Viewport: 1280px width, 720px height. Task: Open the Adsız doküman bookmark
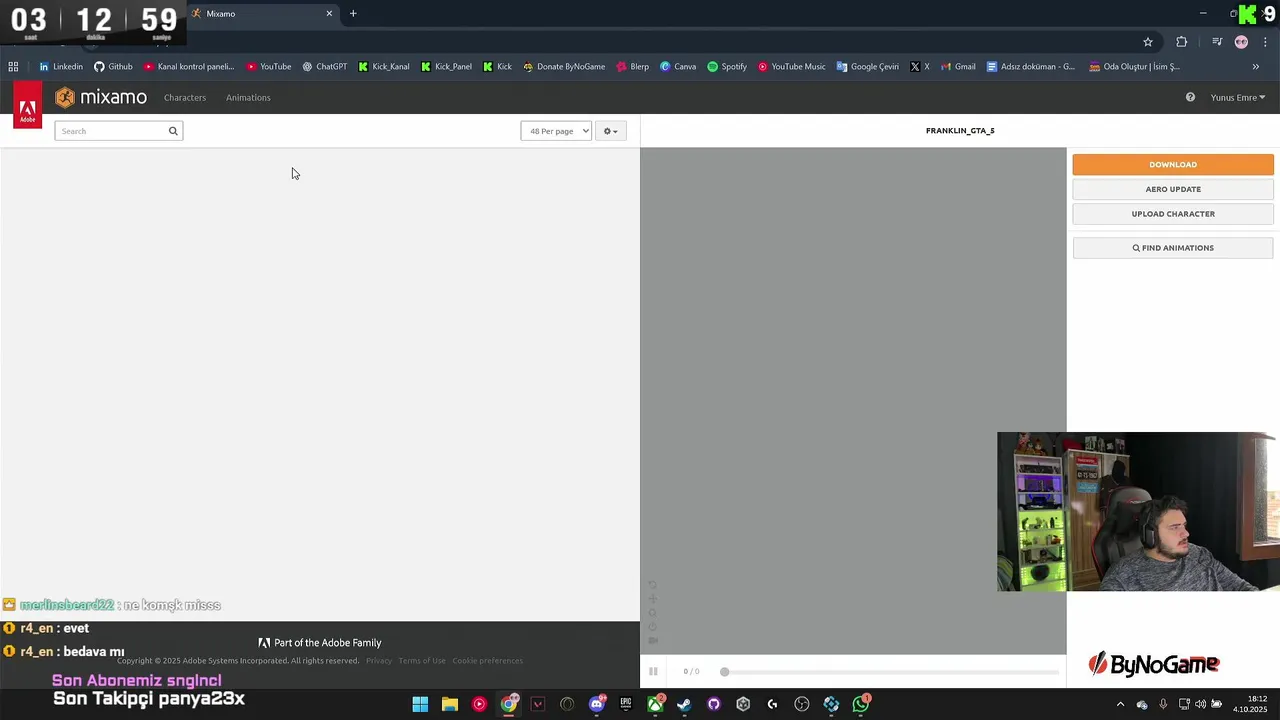(1031, 67)
